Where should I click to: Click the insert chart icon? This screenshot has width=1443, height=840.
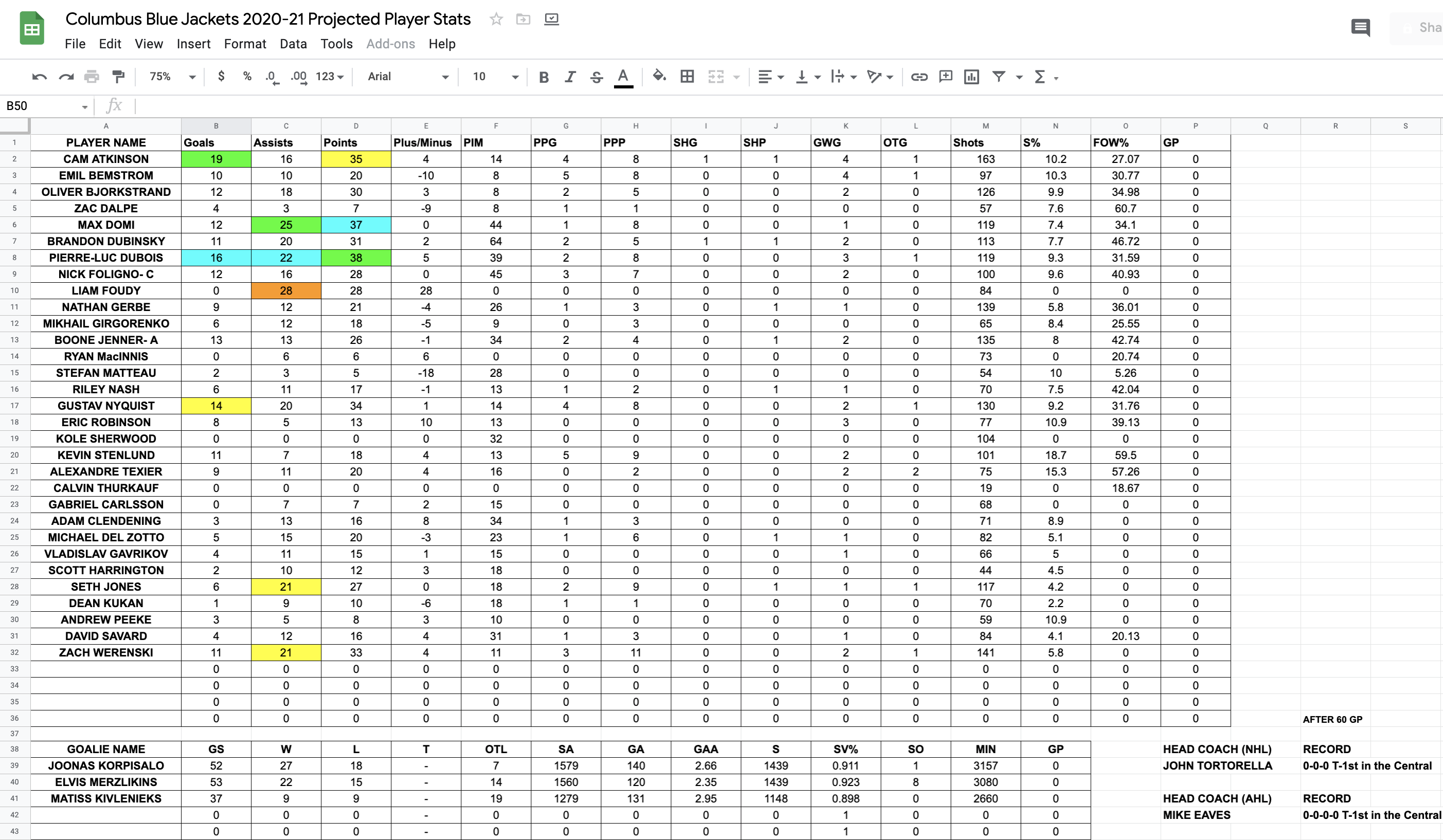pyautogui.click(x=971, y=77)
